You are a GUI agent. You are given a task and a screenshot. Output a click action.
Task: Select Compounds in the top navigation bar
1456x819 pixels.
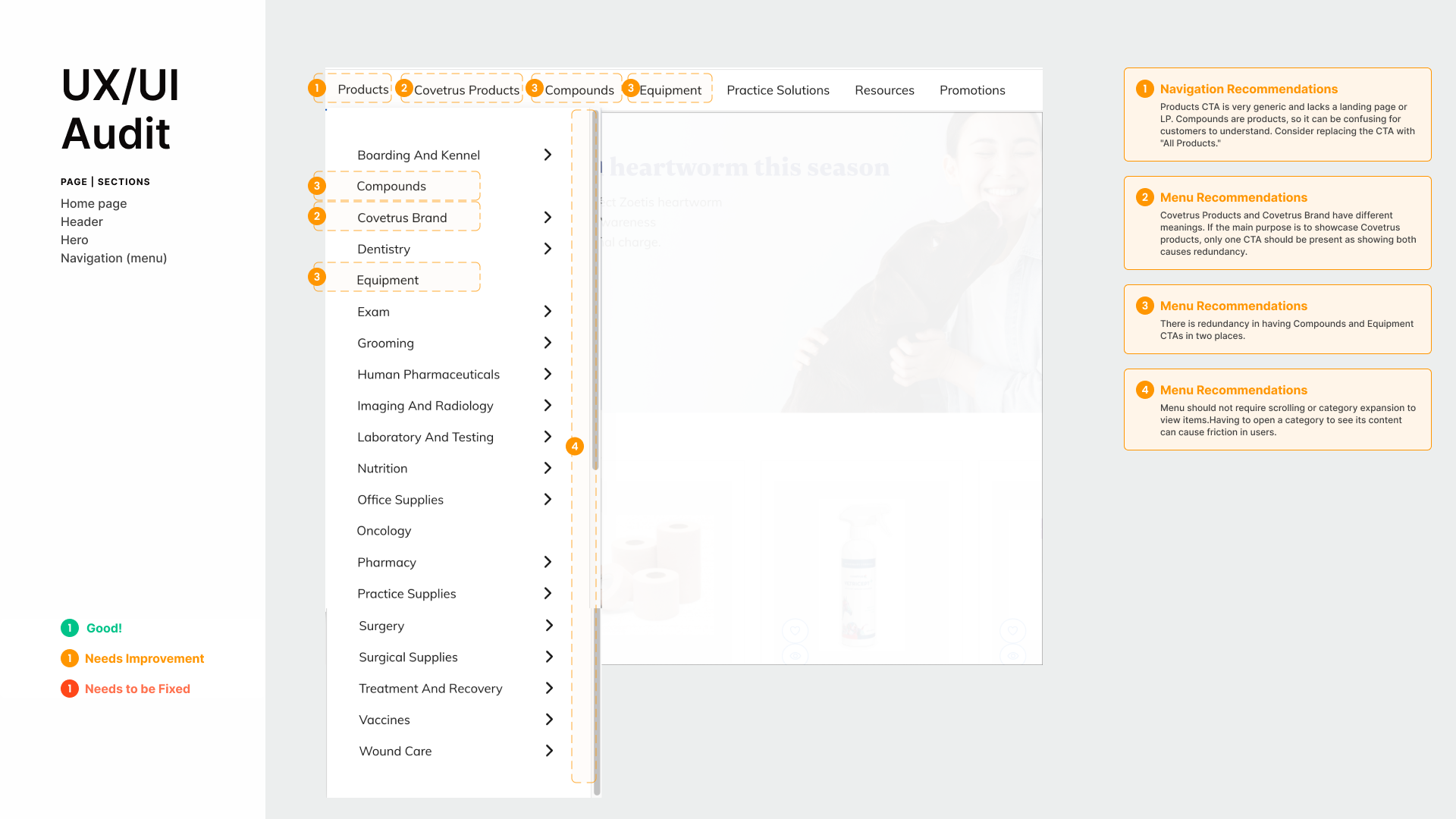tap(579, 90)
